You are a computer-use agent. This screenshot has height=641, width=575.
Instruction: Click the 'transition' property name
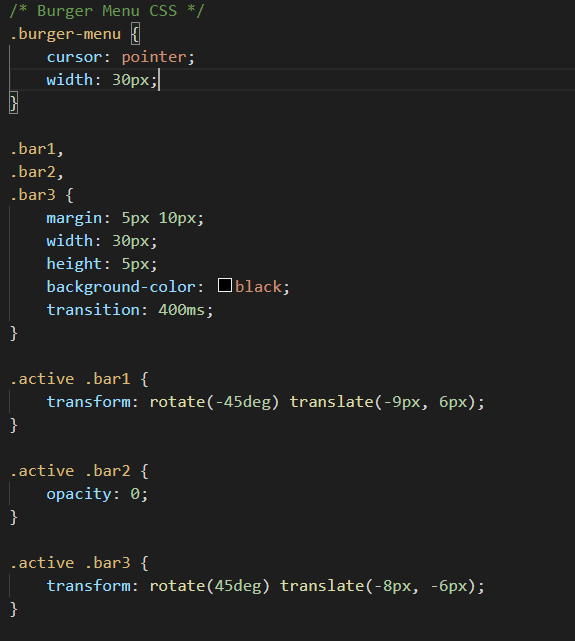click(93, 310)
